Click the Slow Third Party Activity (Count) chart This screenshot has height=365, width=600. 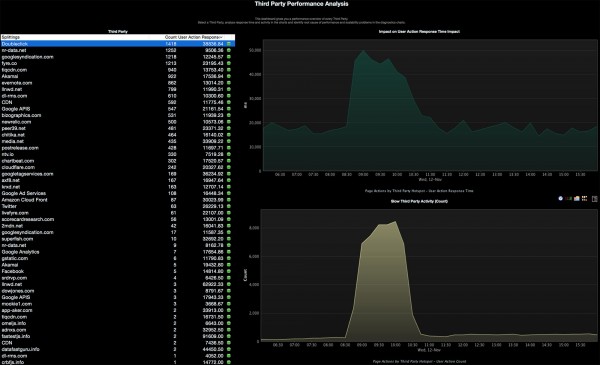coord(429,275)
